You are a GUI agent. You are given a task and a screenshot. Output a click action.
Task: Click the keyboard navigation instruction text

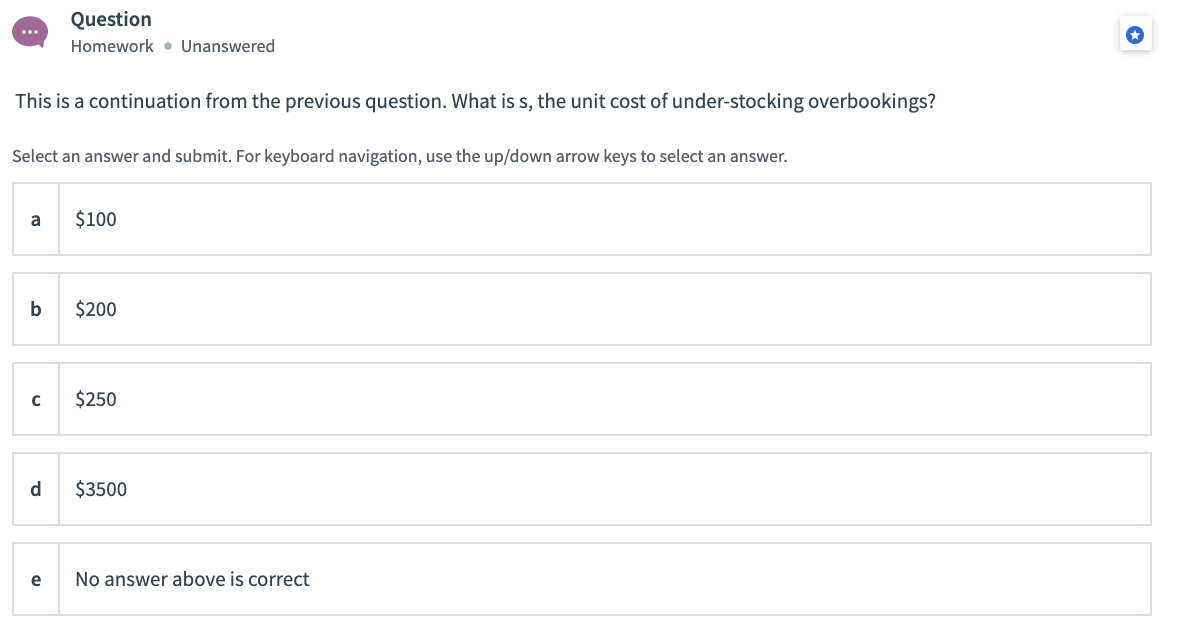tap(399, 156)
